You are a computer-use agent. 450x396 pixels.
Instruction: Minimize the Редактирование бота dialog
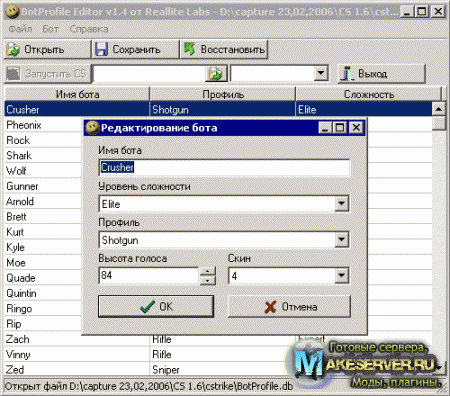coord(325,128)
